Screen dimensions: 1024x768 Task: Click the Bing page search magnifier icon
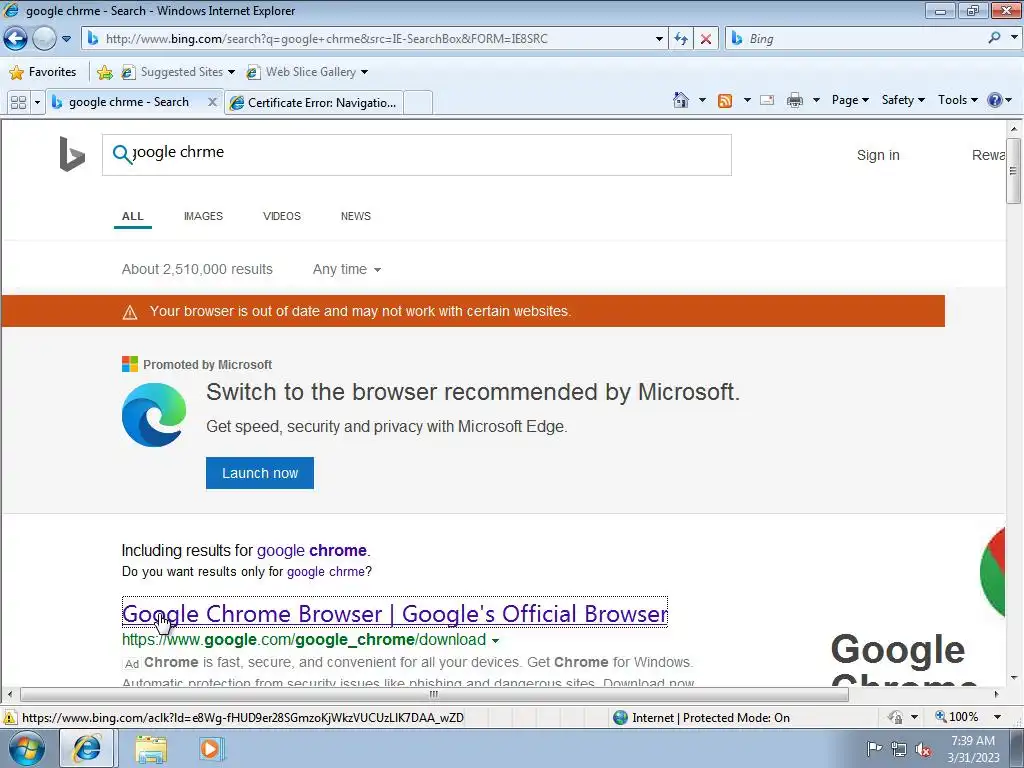[x=121, y=154]
